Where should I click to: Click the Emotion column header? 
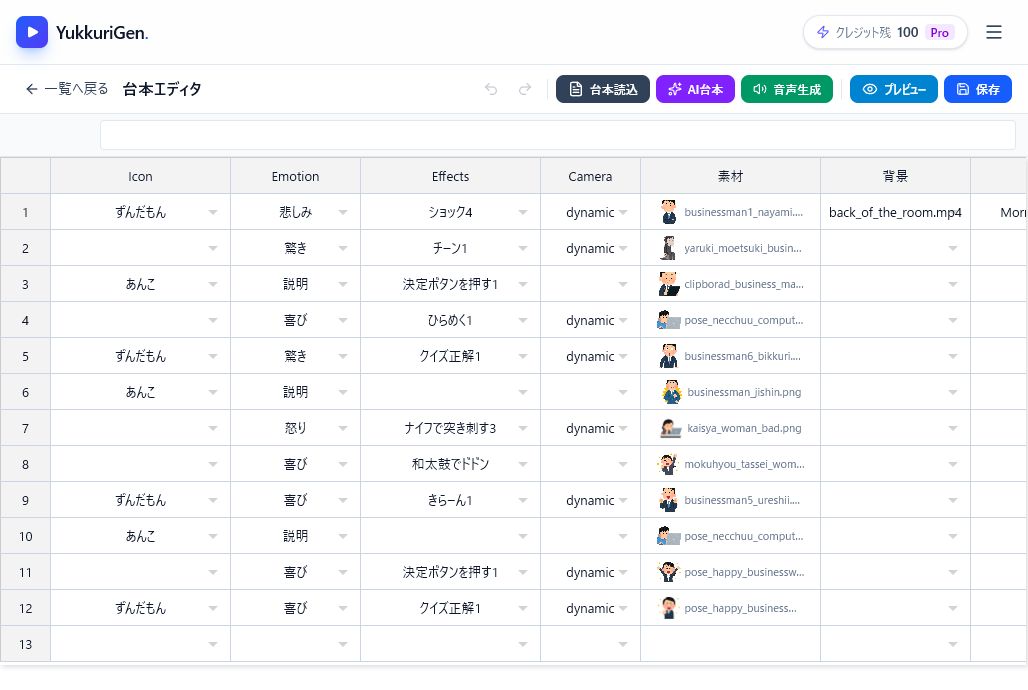295,176
